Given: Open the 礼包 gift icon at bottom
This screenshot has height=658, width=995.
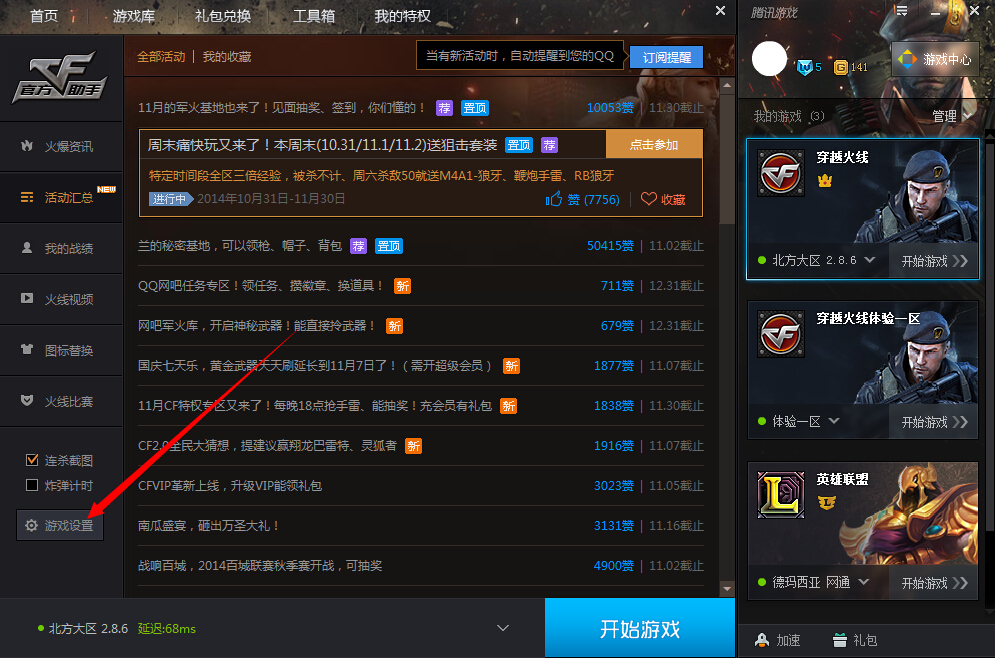Looking at the screenshot, I should point(855,640).
